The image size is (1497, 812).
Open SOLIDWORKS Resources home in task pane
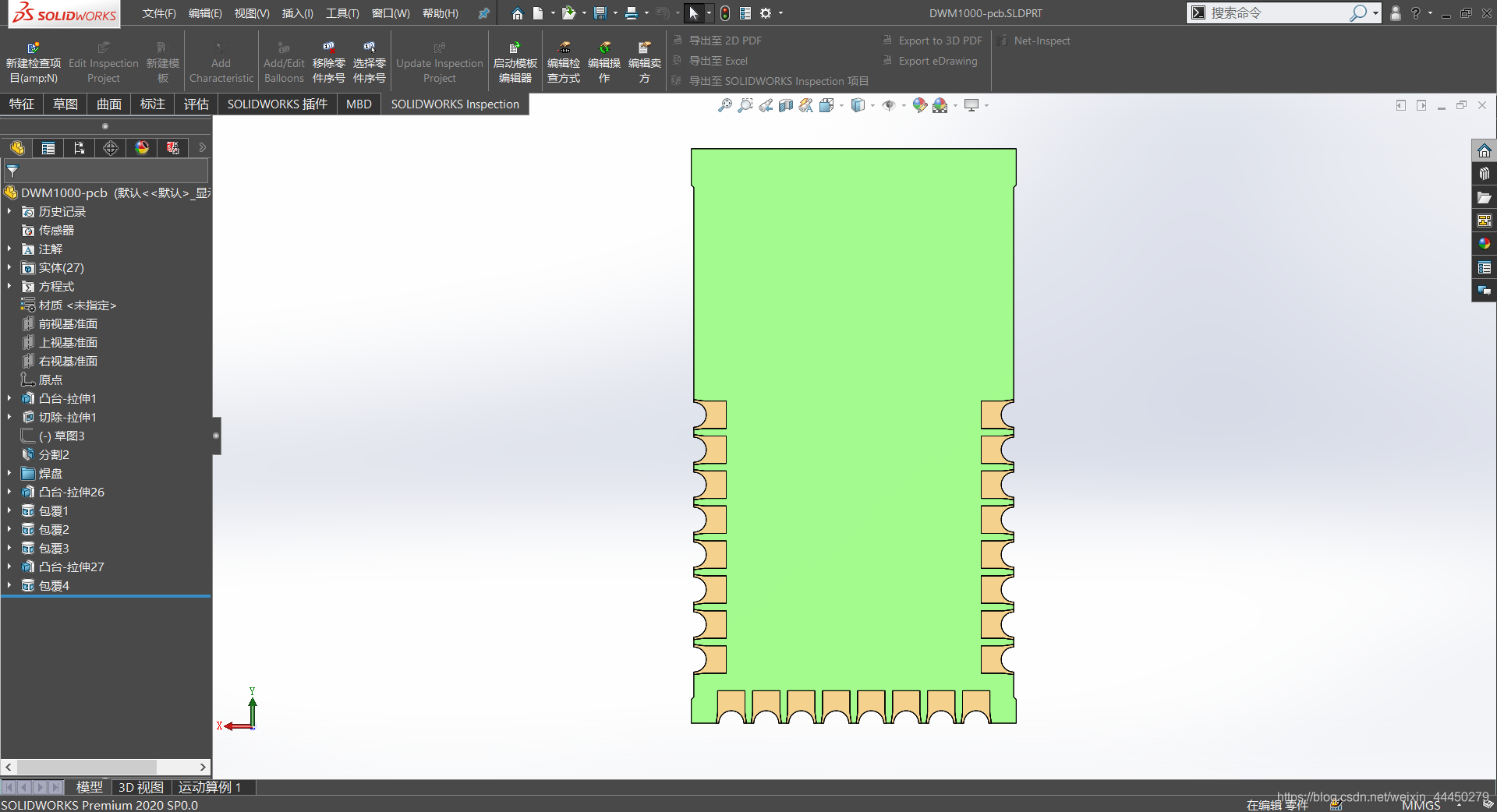tap(1484, 150)
